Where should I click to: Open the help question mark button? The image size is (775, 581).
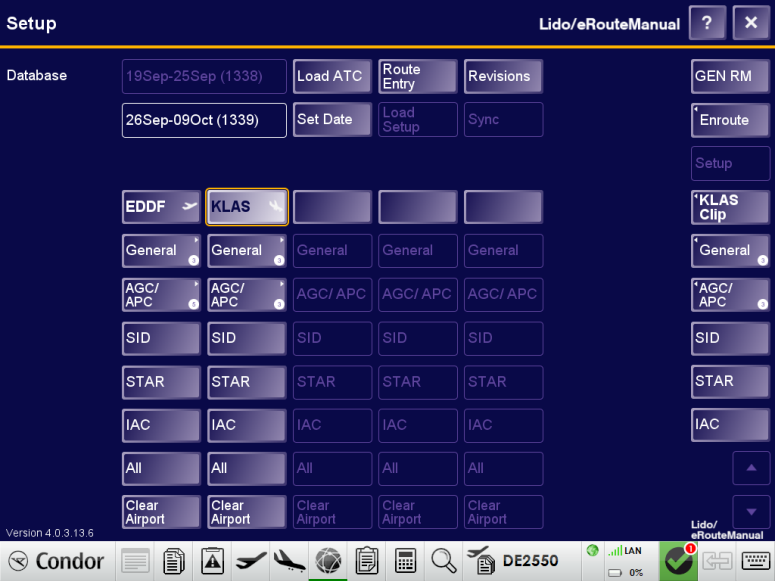707,23
